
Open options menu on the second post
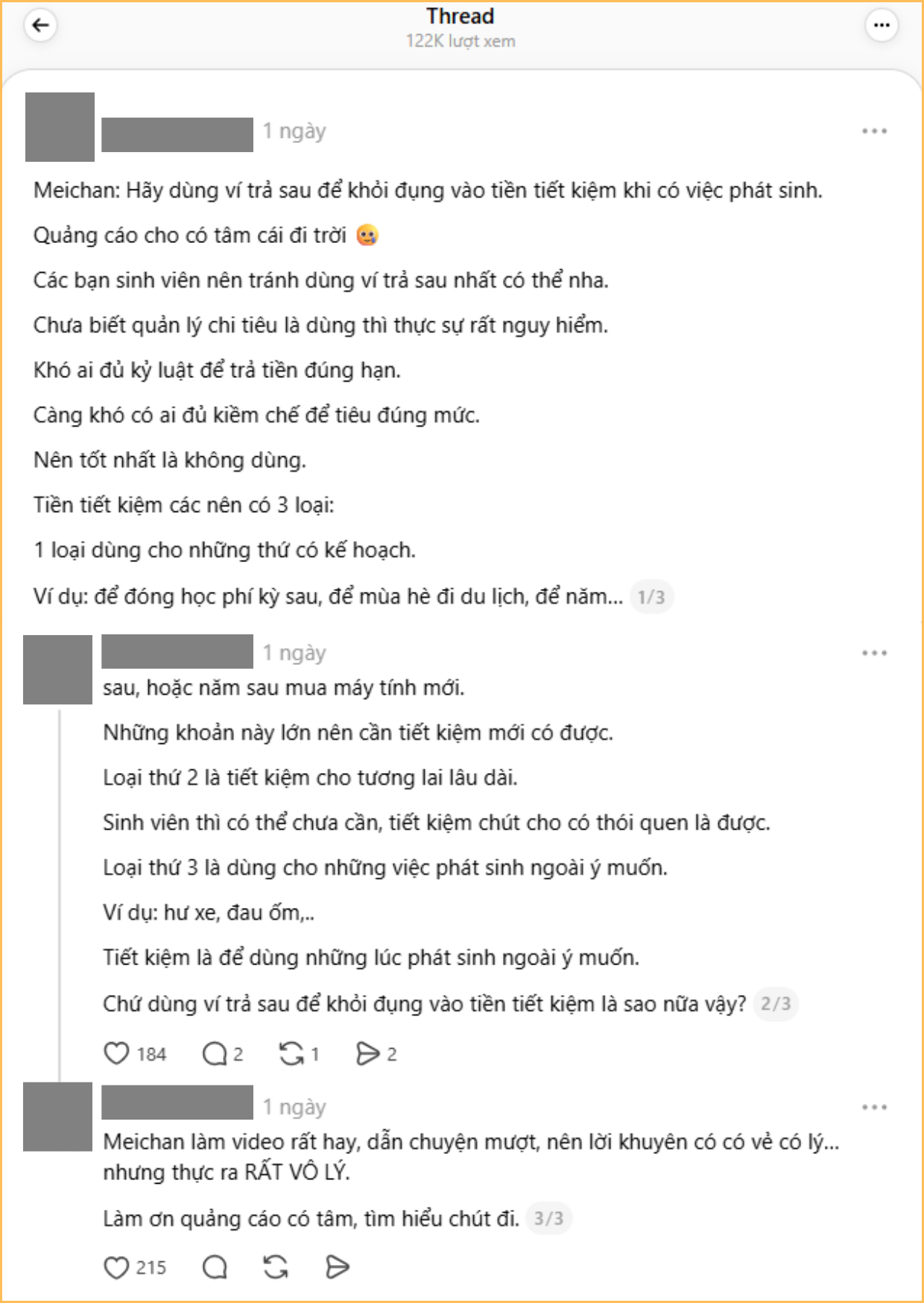tap(873, 651)
